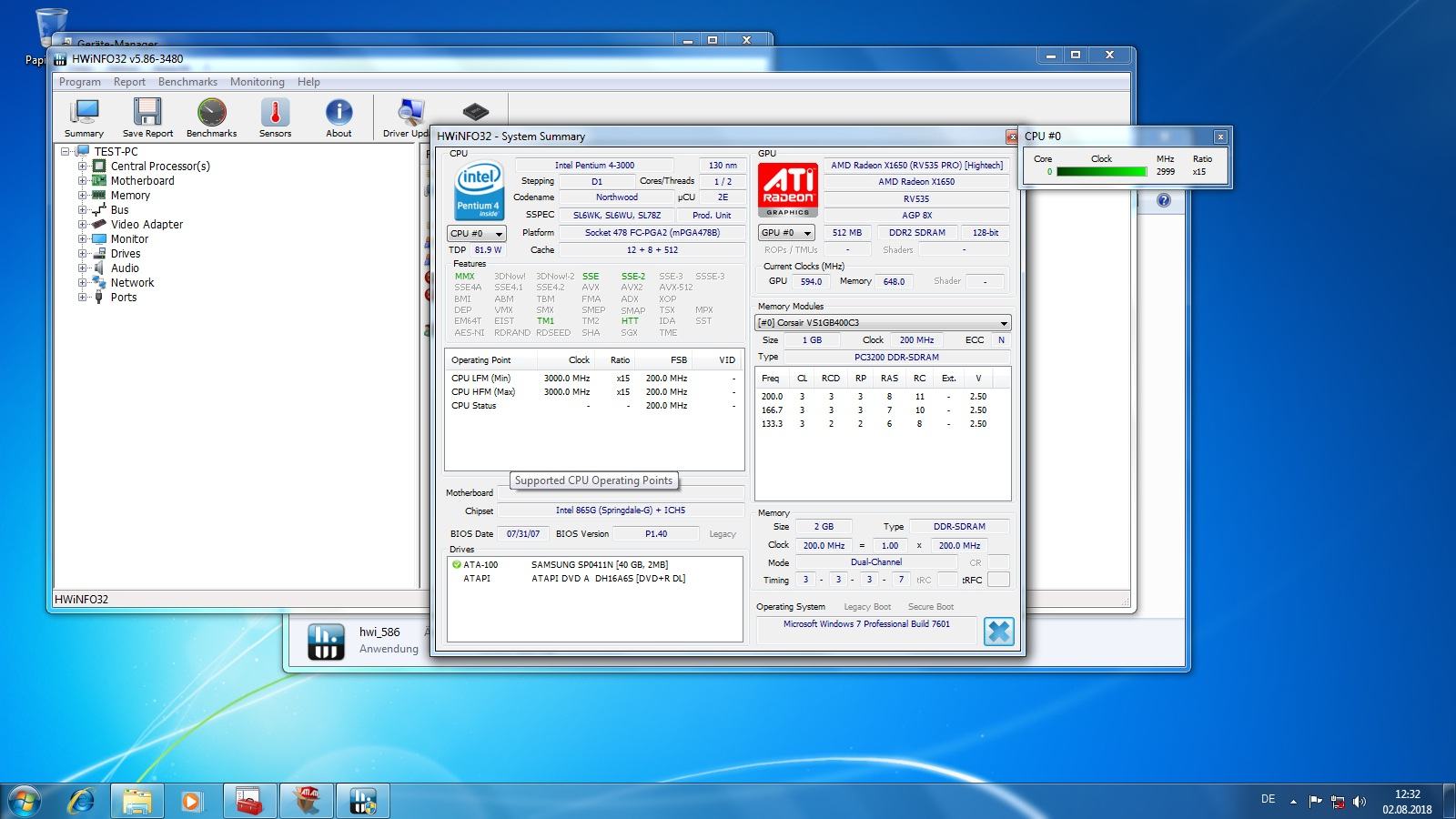Select the SAMSUNG SP0411N drive row
This screenshot has width=1456, height=819.
pos(594,565)
